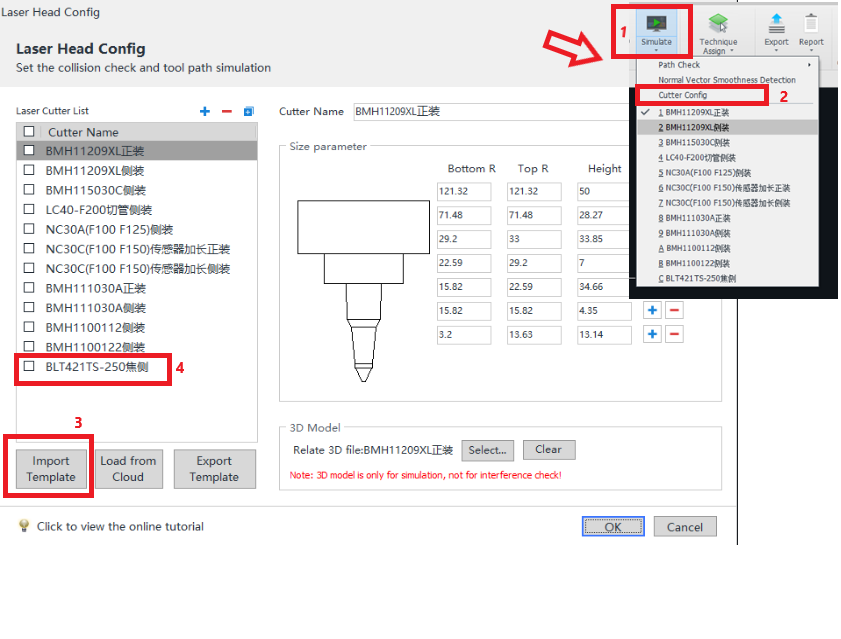This screenshot has width=841, height=639.
Task: Add a new cutter with plus icon
Action: (204, 111)
